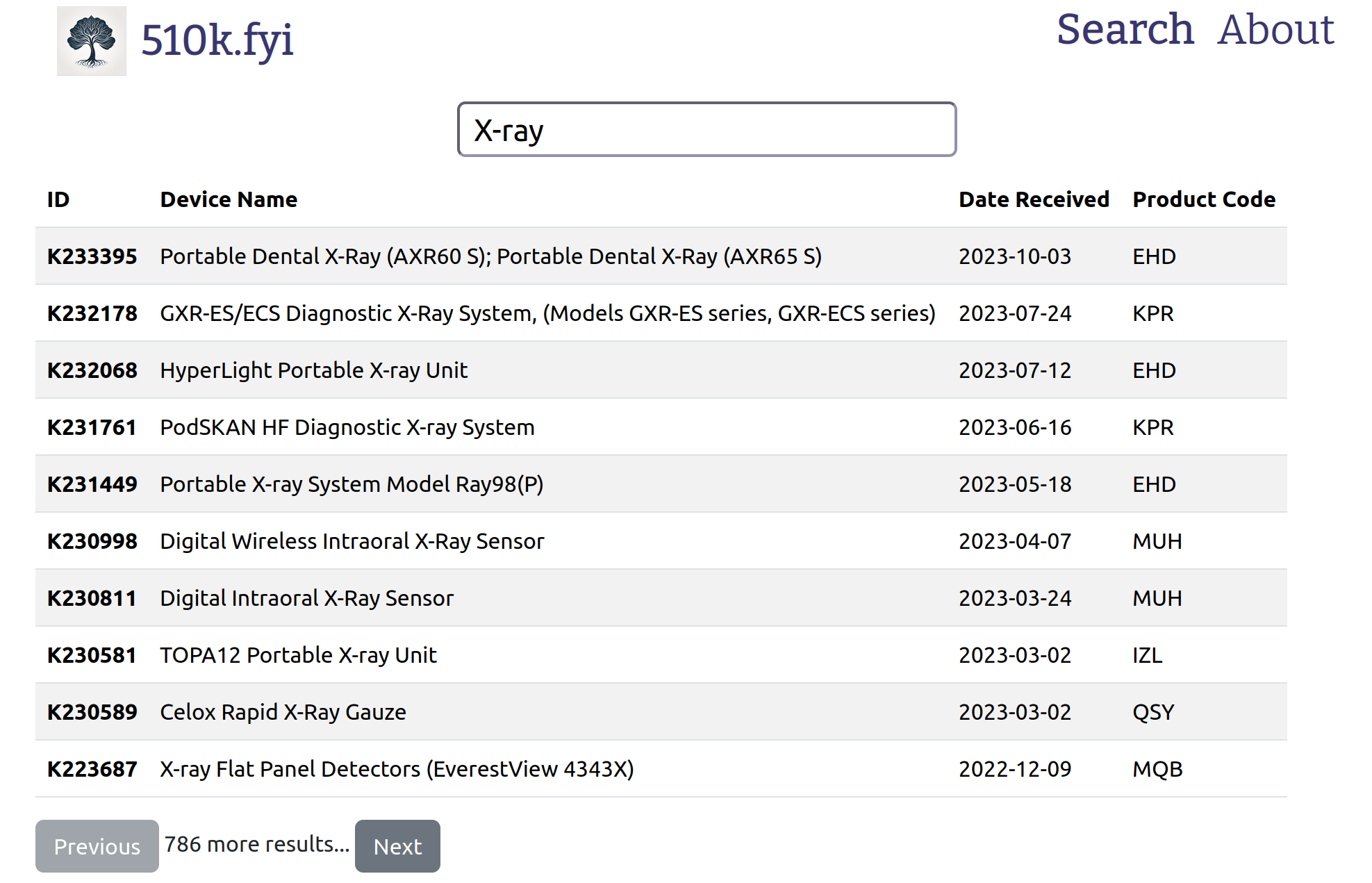Viewport: 1372px width, 883px height.
Task: Open the Search menu item
Action: (1125, 29)
